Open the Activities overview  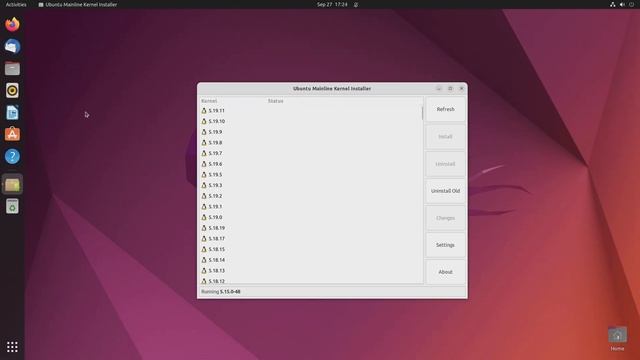16,4
